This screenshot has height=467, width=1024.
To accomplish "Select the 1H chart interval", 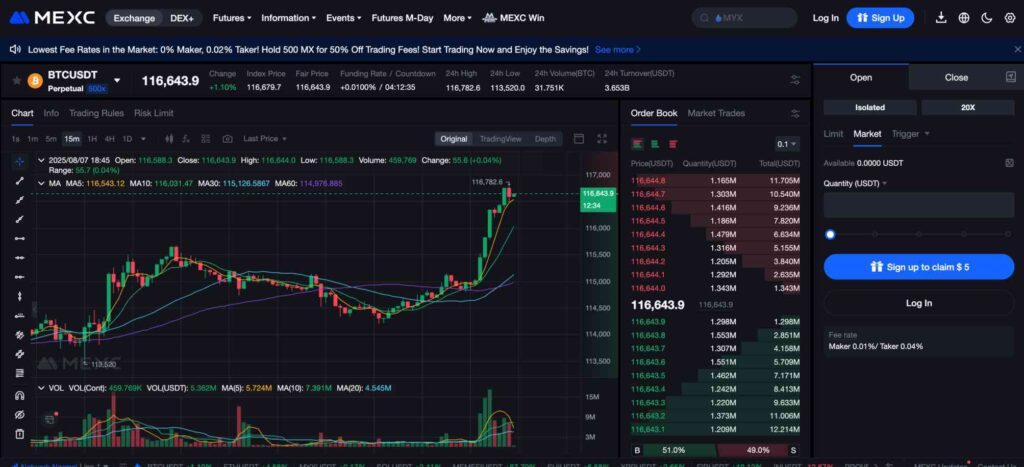I will pos(92,138).
